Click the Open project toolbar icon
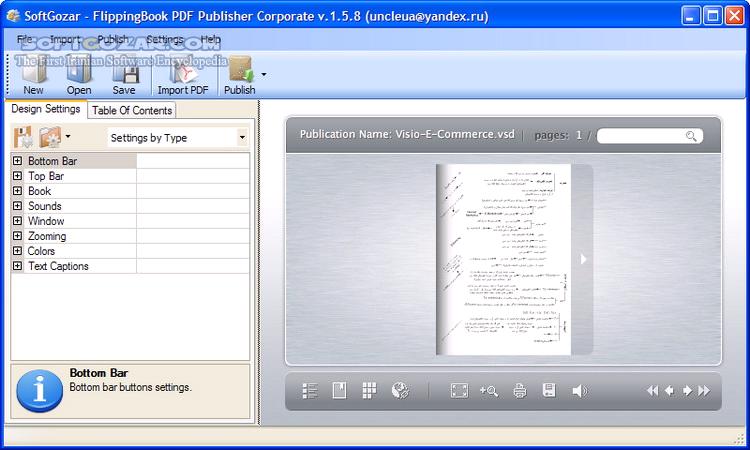Viewport: 750px width, 450px height. pos(78,77)
